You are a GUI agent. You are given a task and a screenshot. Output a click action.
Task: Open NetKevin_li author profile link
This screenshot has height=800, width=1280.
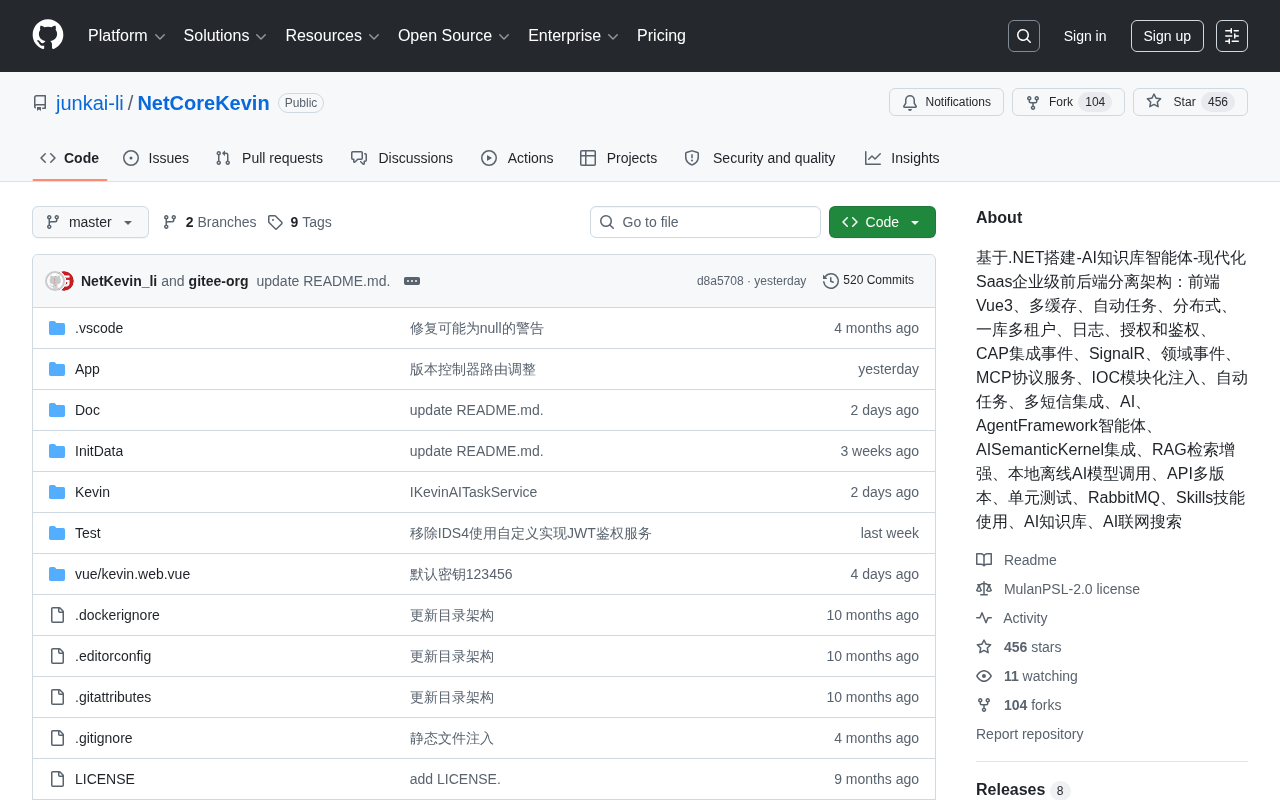119,281
